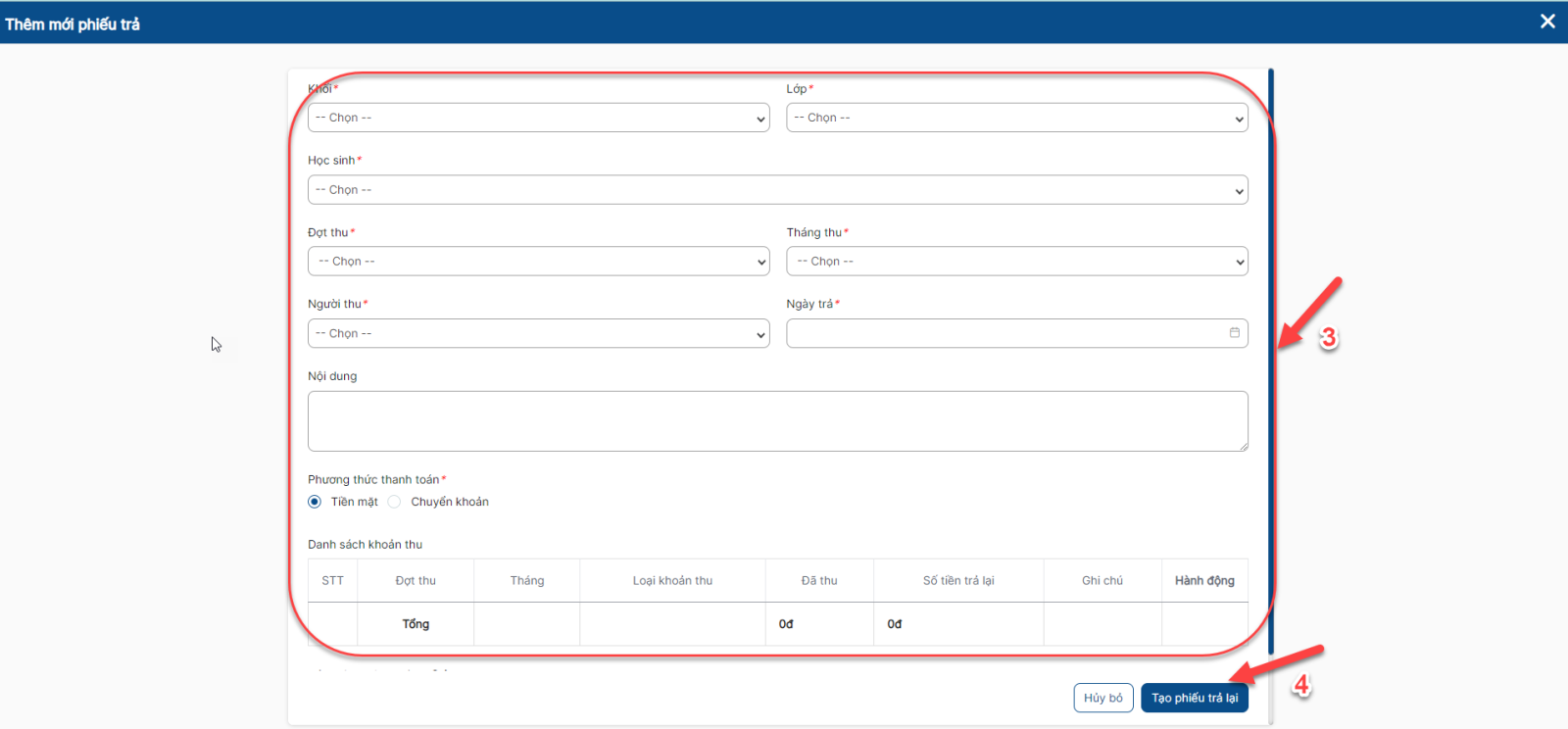Screen dimensions: 1568x729
Task: Click the Hủy bỏ button
Action: point(1103,698)
